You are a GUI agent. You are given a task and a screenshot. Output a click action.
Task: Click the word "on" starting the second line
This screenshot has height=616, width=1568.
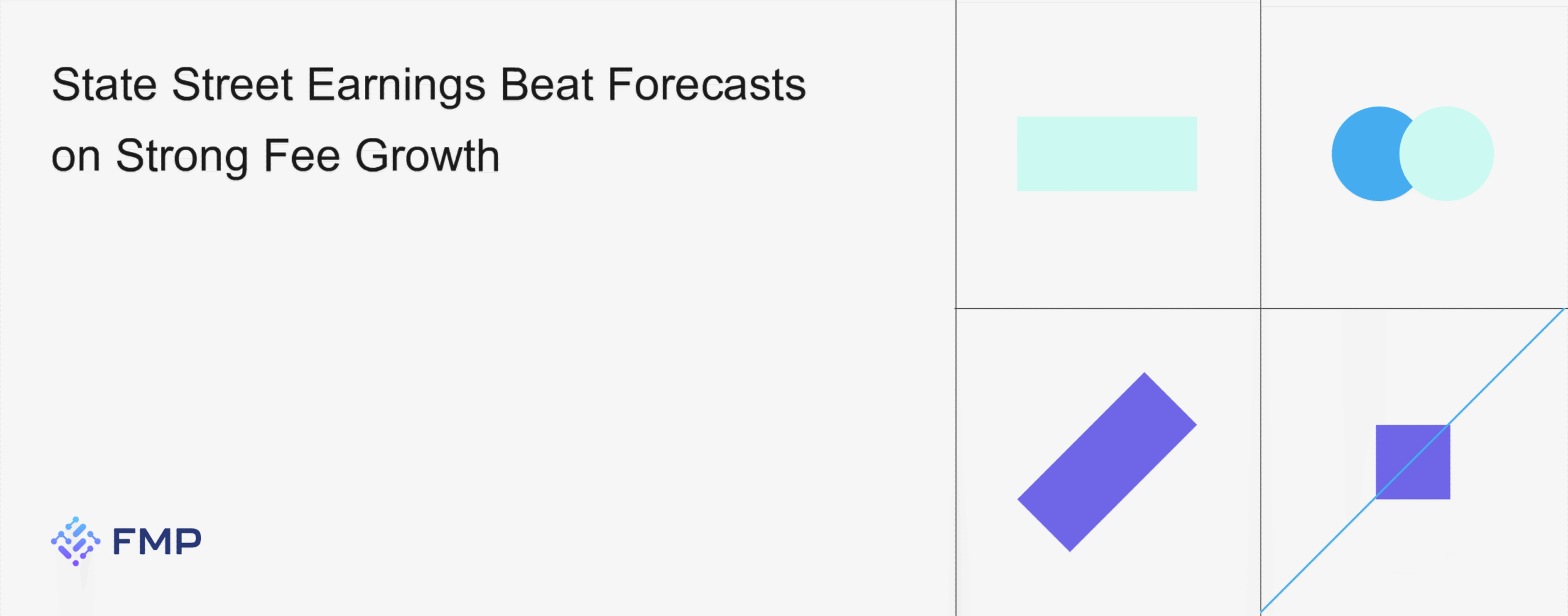(x=75, y=157)
